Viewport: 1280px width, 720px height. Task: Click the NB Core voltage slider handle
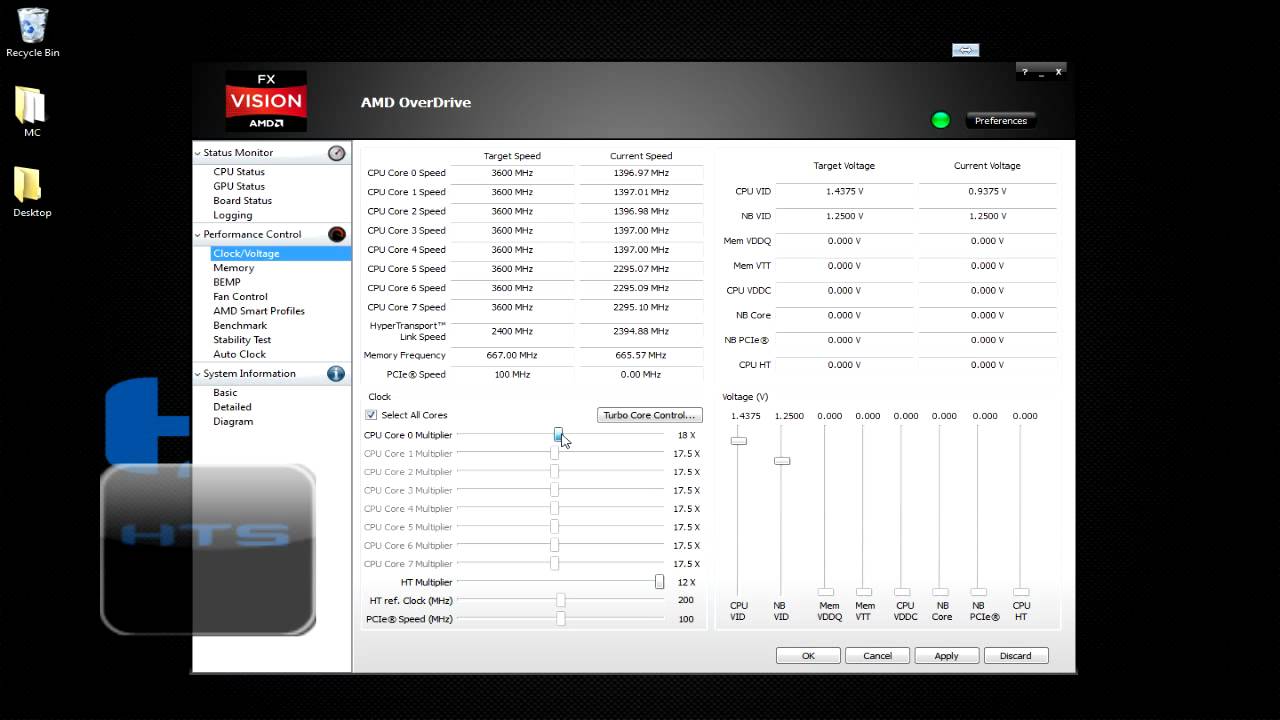pyautogui.click(x=940, y=592)
